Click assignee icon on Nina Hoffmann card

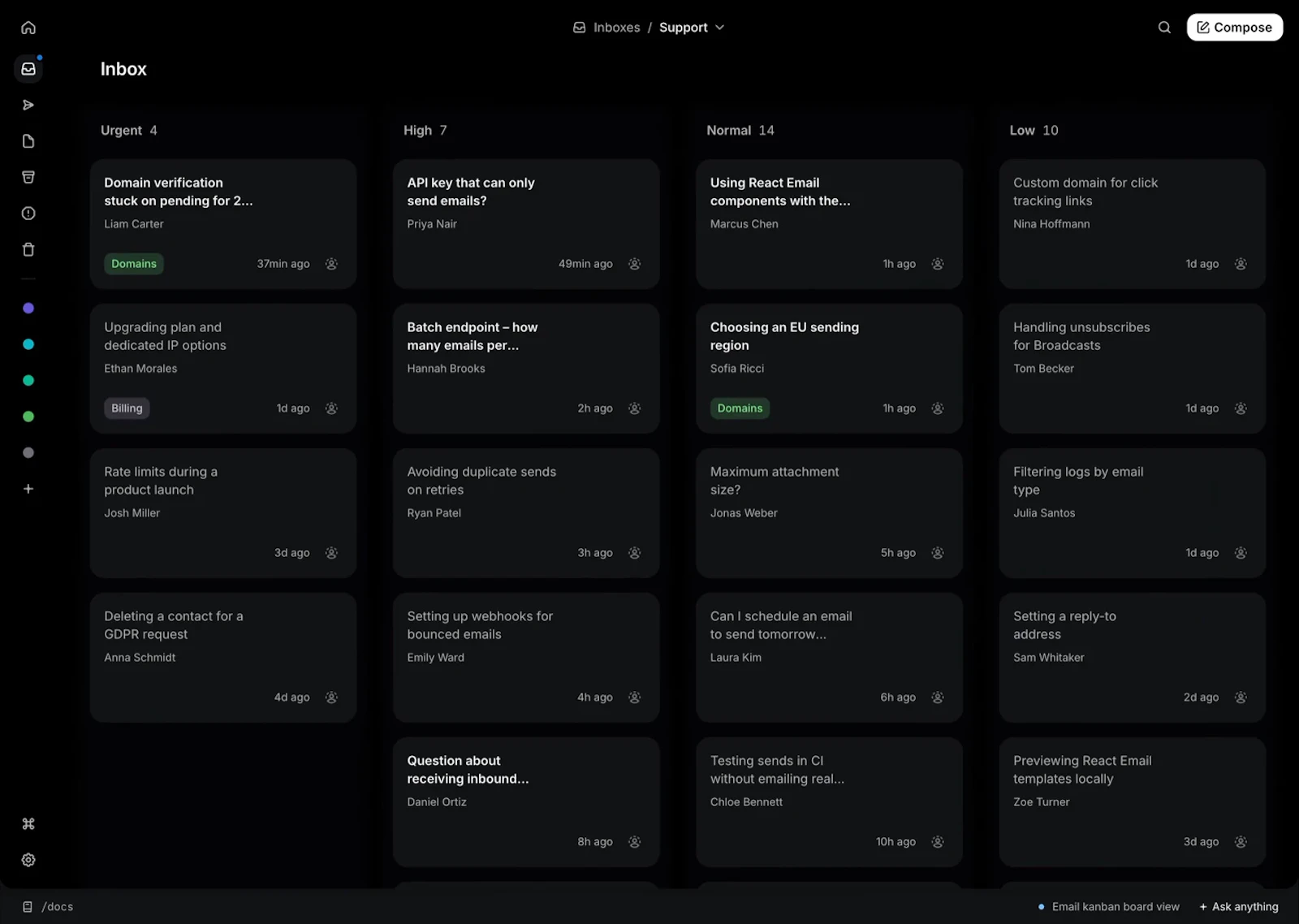(x=1241, y=264)
